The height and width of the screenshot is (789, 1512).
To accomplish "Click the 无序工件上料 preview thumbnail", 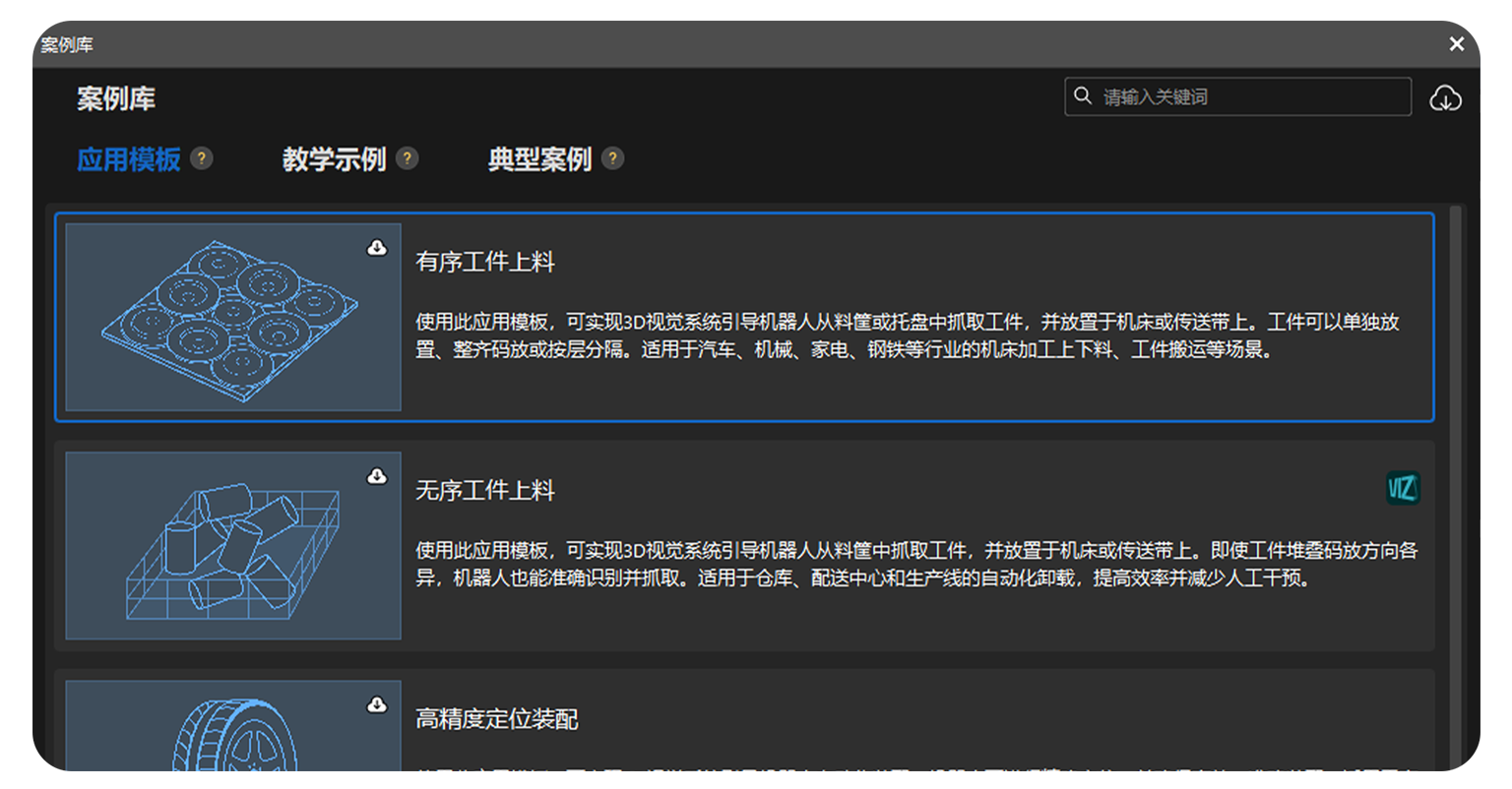I will coord(232,546).
